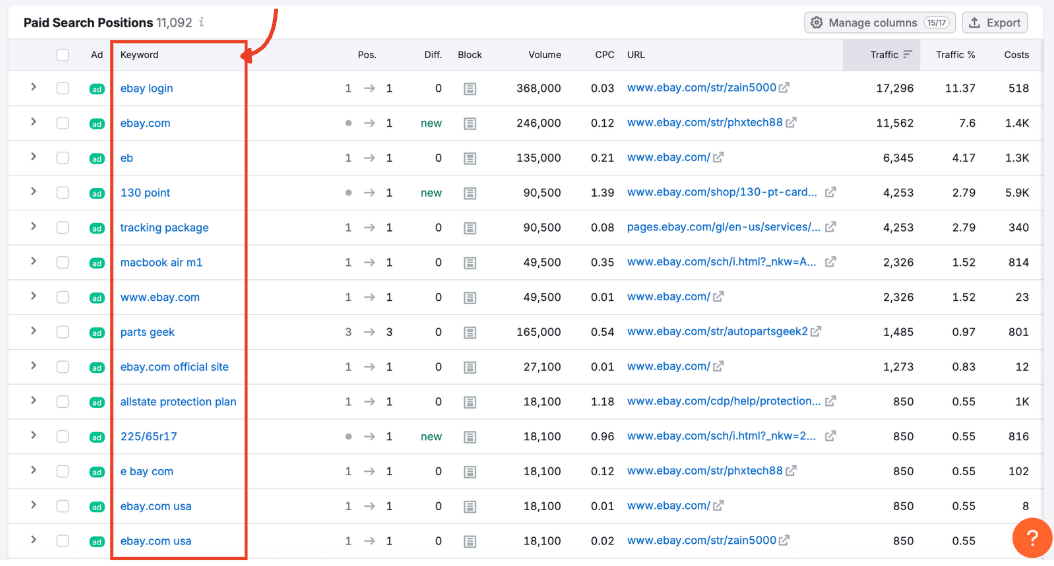
Task: Click the ad badge in the eb row
Action: [x=97, y=159]
